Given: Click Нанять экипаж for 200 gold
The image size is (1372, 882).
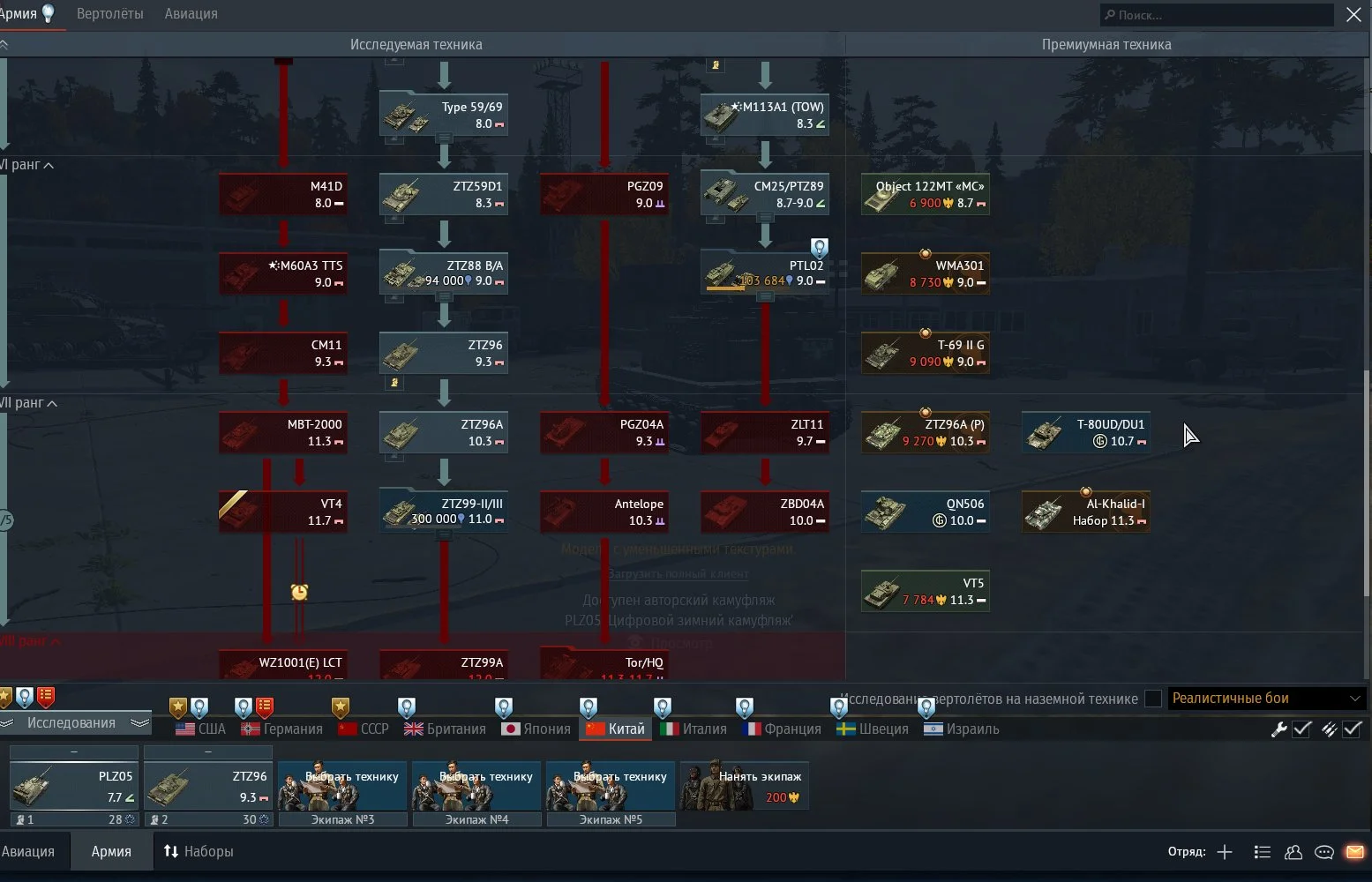Looking at the screenshot, I should pos(745,785).
